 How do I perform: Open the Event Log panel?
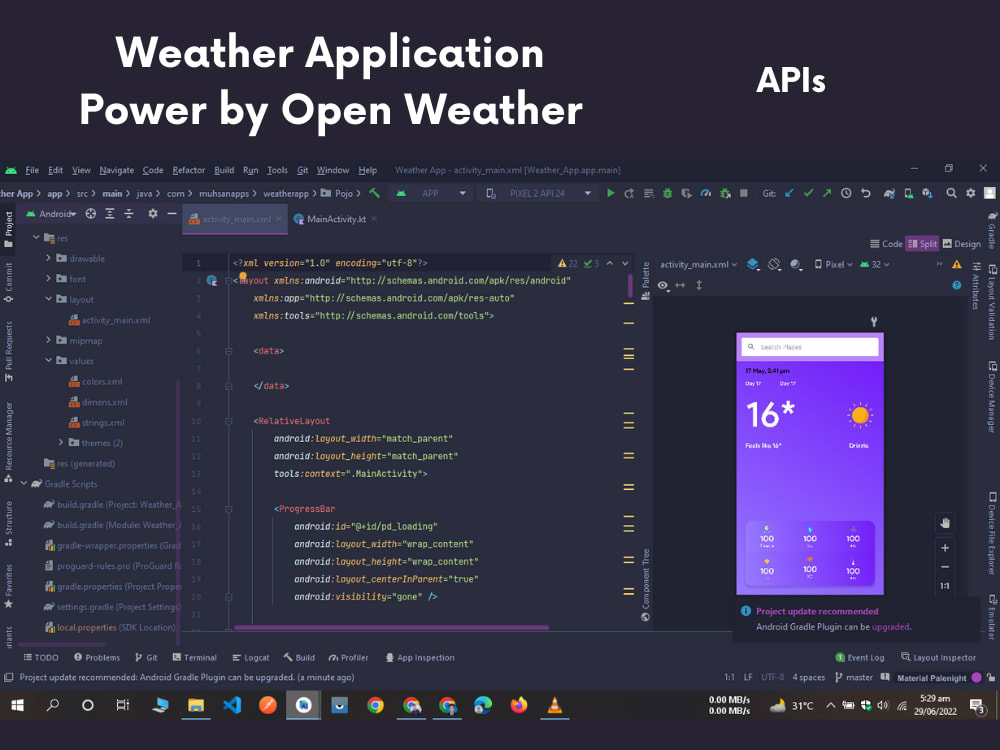coord(862,657)
